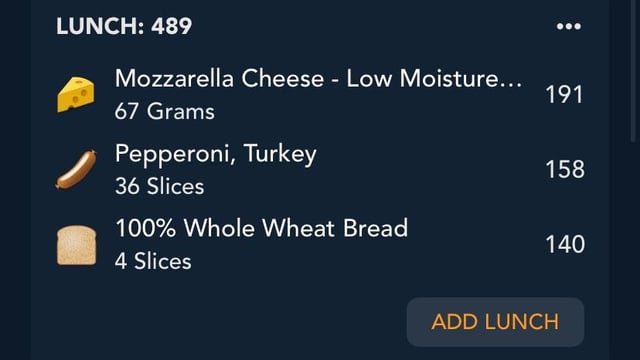Click the LUNCH: 489 header
Image resolution: width=640 pixels, height=360 pixels.
click(x=124, y=27)
